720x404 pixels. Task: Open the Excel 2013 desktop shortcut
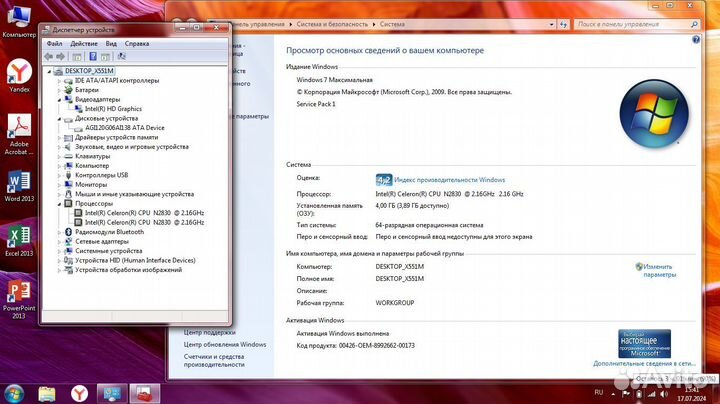(19, 241)
